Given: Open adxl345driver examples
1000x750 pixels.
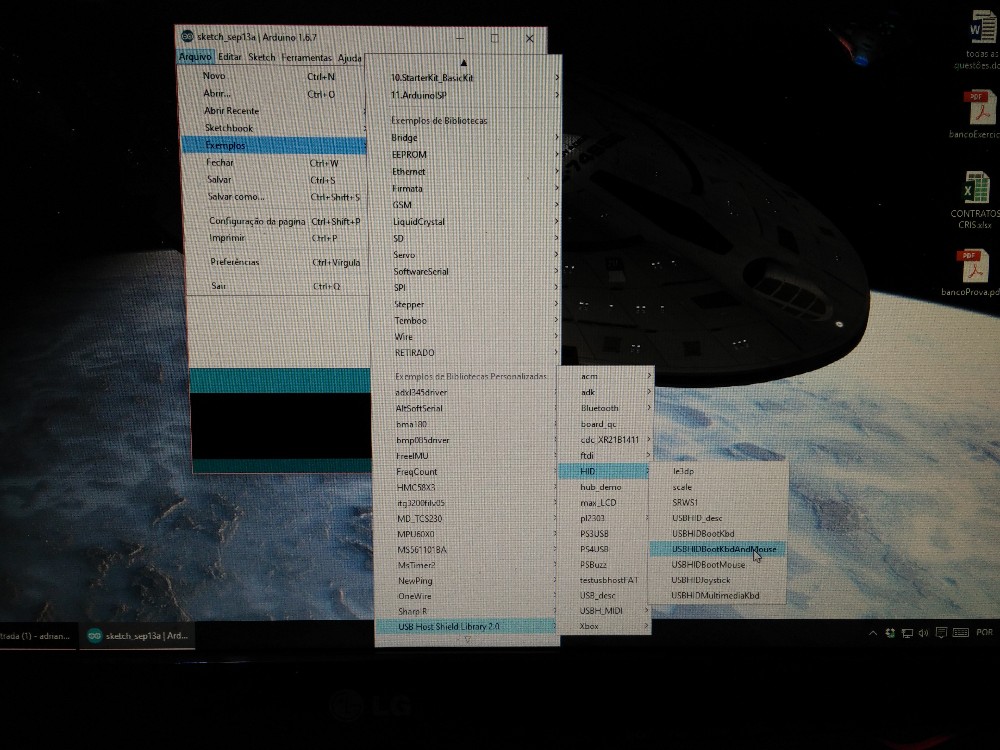Looking at the screenshot, I should [x=466, y=393].
